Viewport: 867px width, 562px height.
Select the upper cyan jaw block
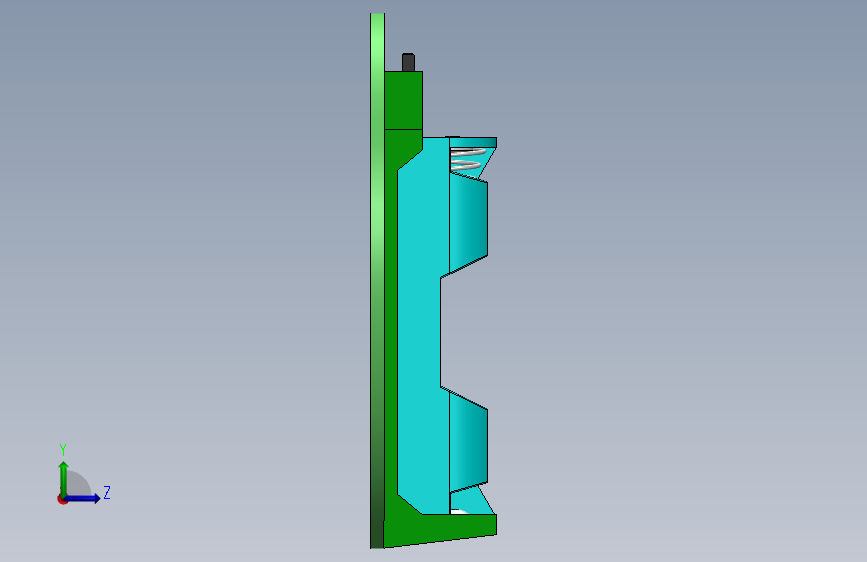tap(468, 221)
